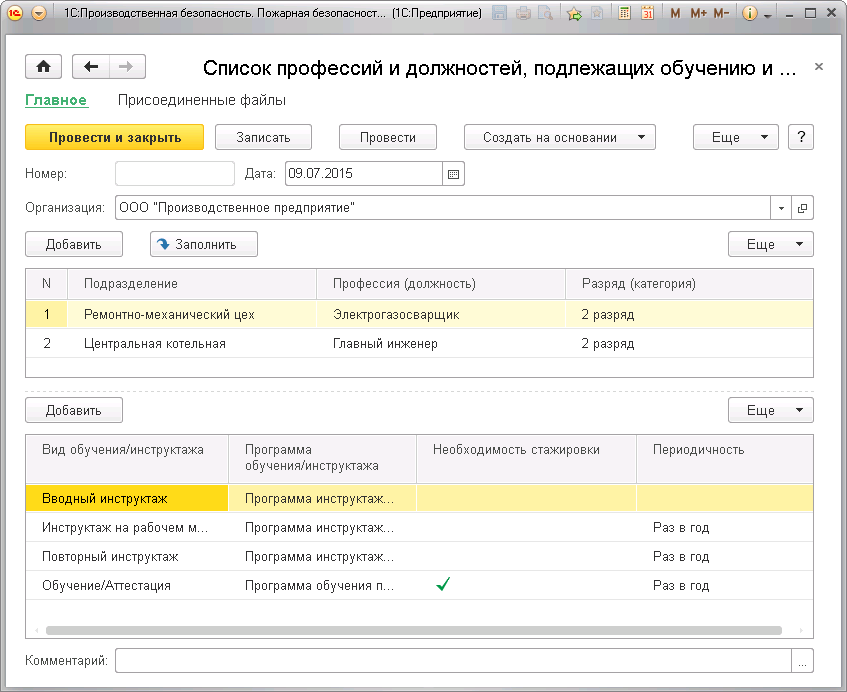Open the organization record icon
The height and width of the screenshot is (692, 847).
click(803, 208)
